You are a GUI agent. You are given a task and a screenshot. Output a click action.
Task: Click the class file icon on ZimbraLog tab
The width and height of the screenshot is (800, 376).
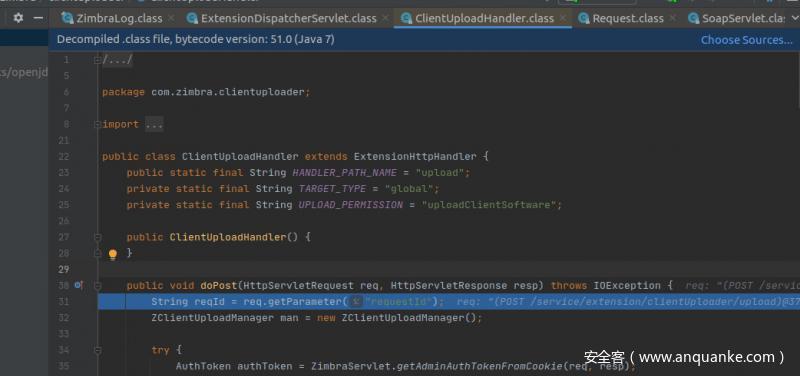pyautogui.click(x=67, y=18)
